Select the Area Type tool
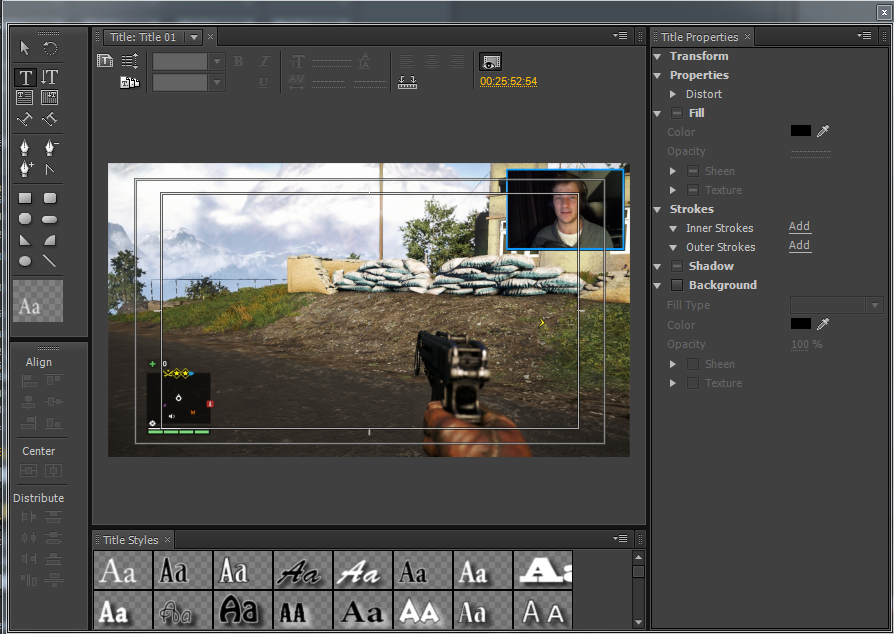 25,97
